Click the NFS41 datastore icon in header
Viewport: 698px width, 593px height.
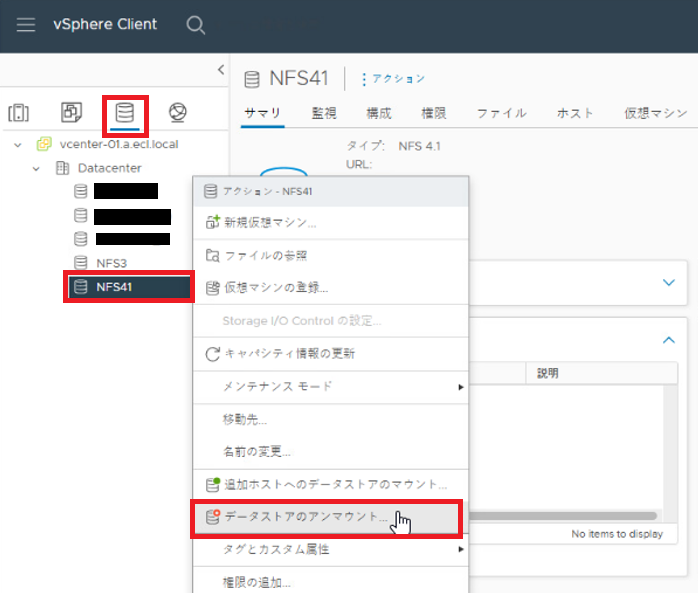point(251,79)
